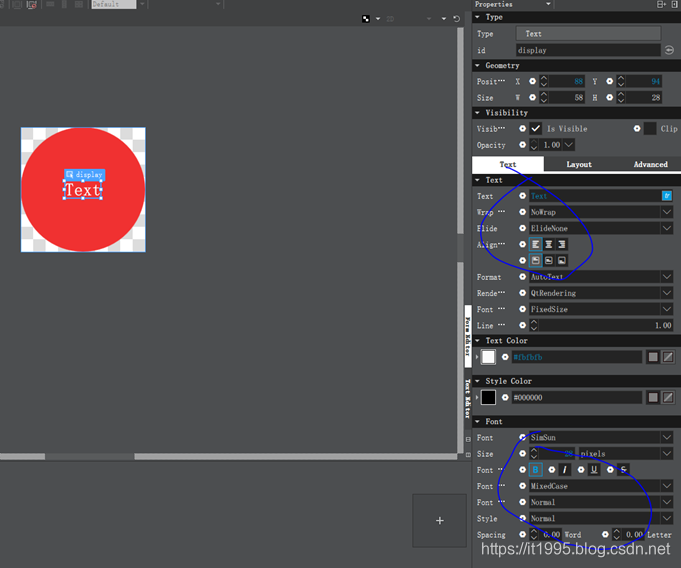Select top vertical text alignment
The height and width of the screenshot is (568, 681).
[x=536, y=261]
